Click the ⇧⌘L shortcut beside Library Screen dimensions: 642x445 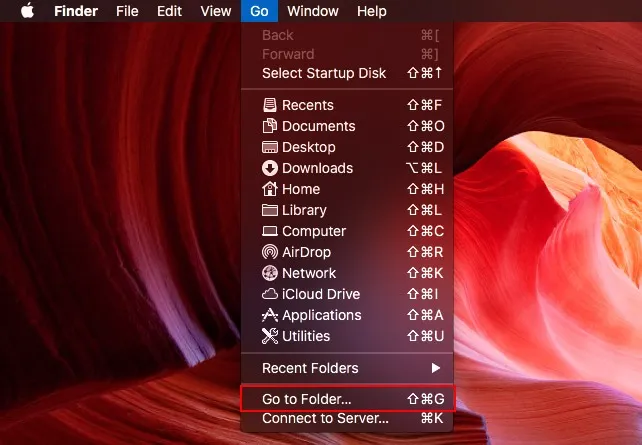point(425,210)
